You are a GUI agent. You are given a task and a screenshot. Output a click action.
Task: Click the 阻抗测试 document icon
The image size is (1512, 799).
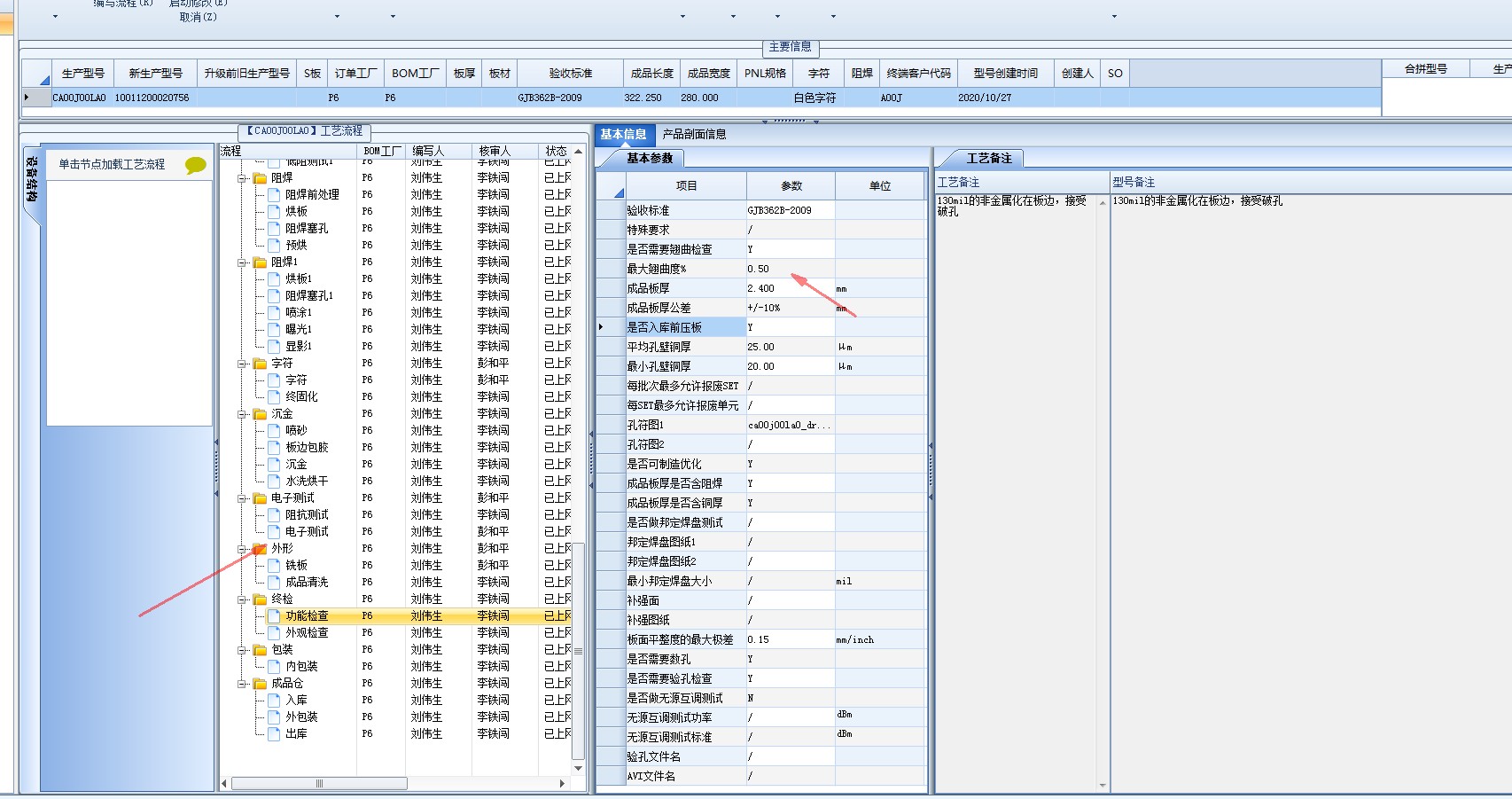[x=275, y=515]
